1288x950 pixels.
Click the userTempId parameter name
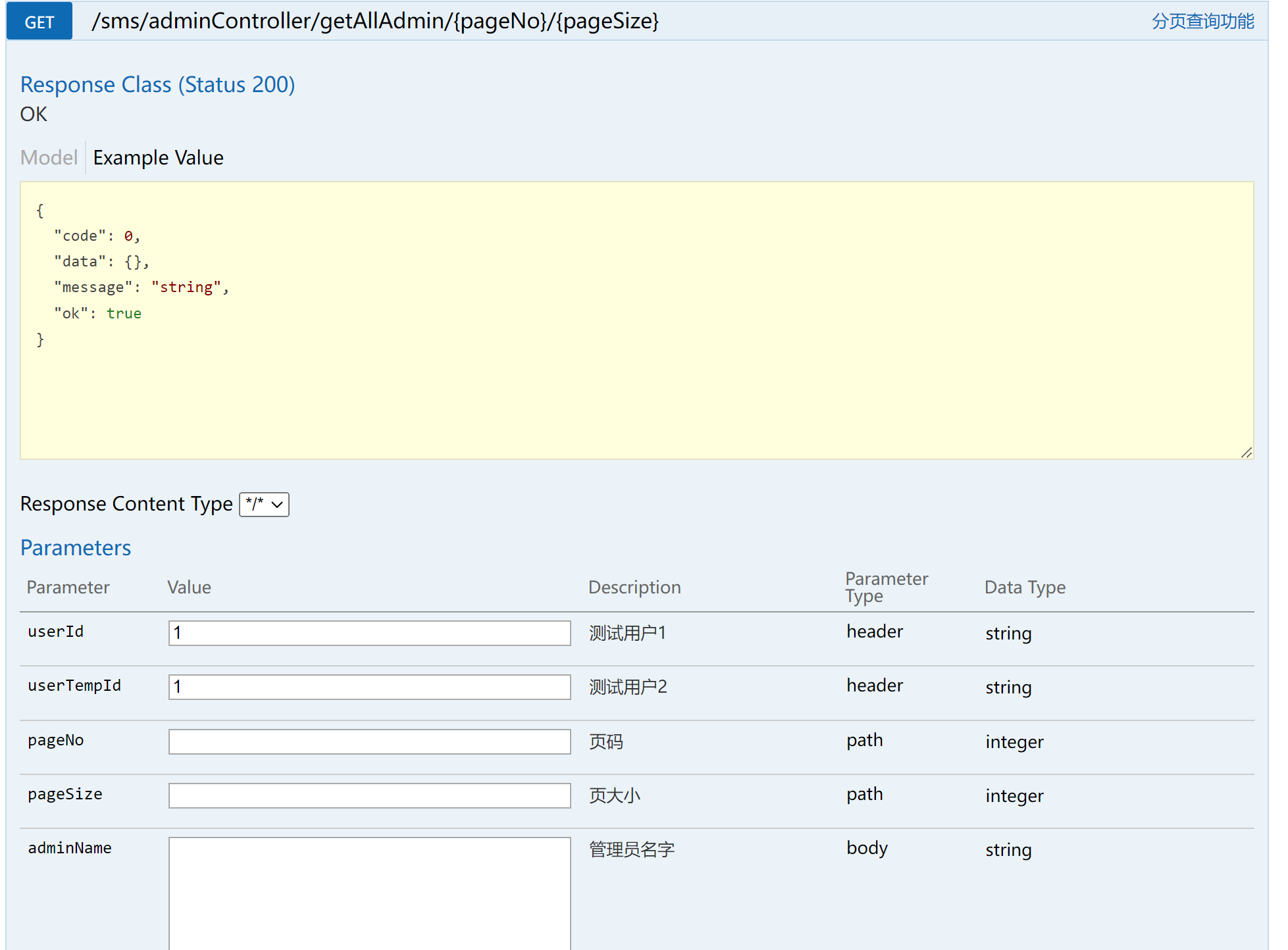coord(74,686)
